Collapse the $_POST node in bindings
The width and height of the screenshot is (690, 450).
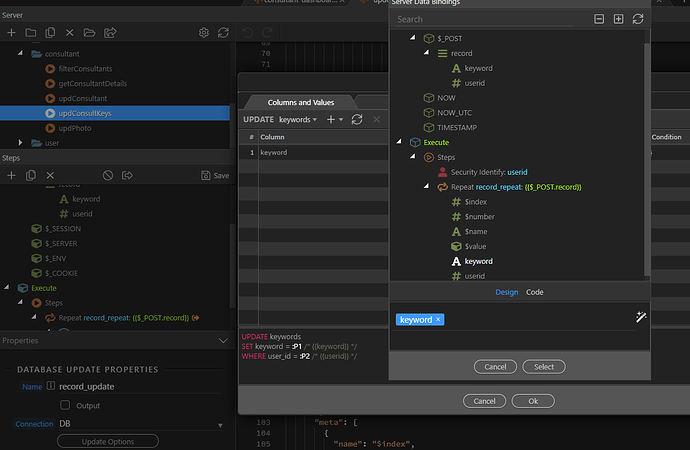click(x=415, y=37)
